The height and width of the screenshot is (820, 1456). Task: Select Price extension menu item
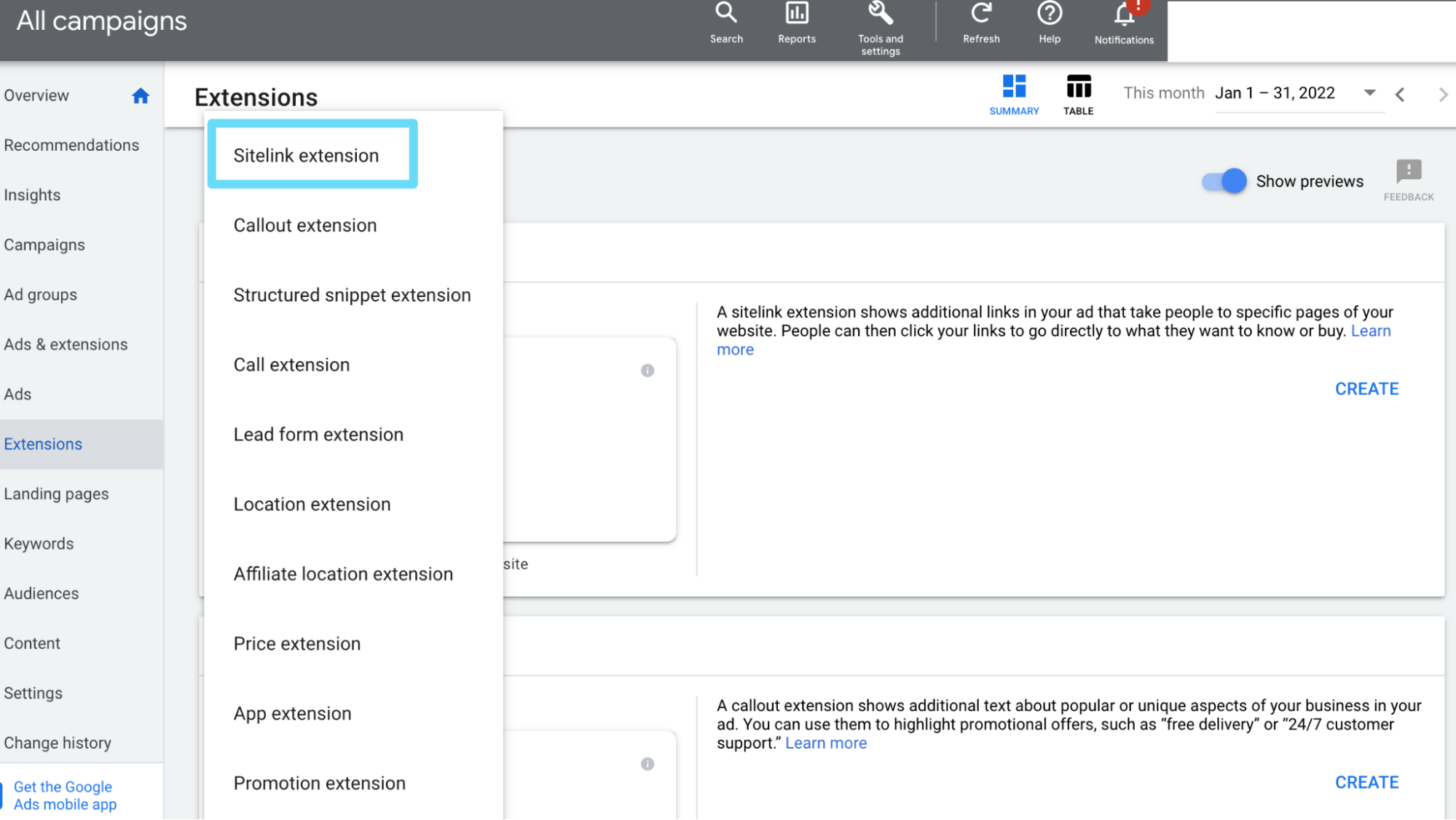click(353, 644)
